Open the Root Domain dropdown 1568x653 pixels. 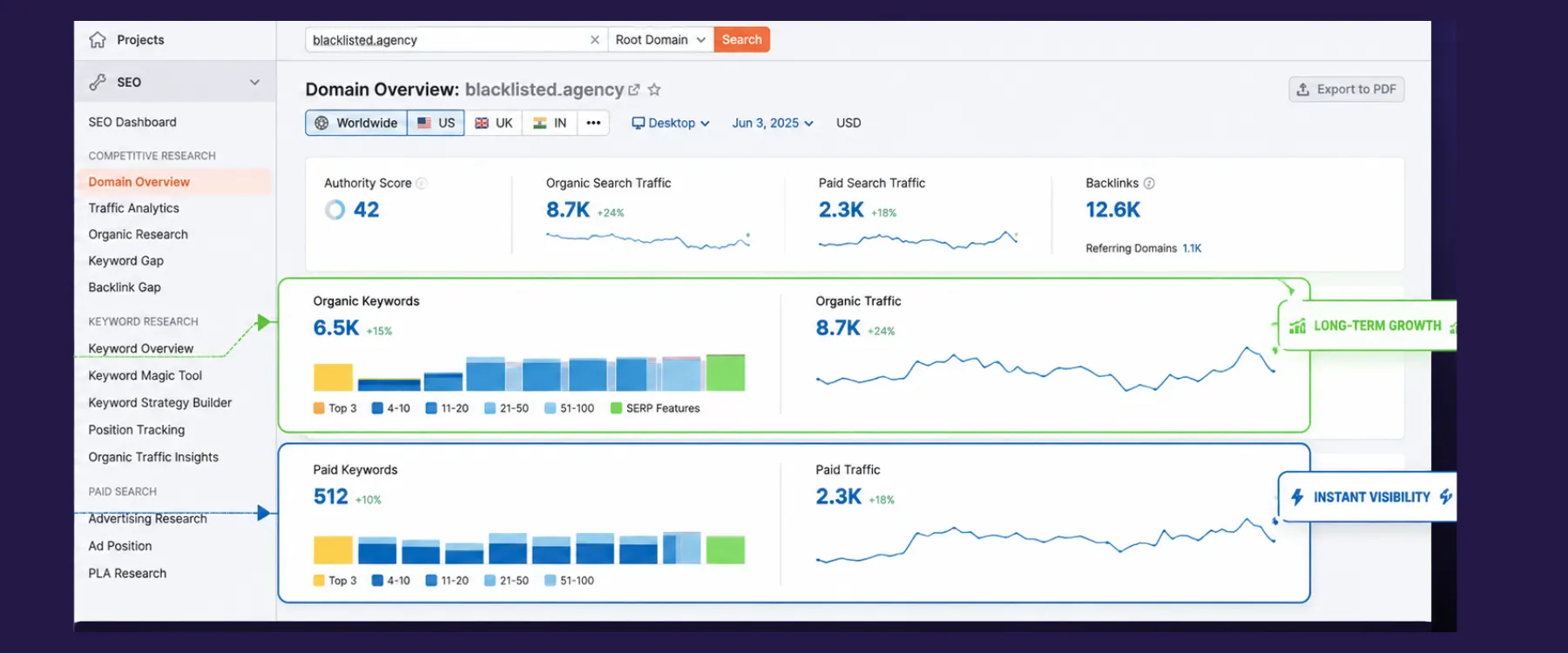click(661, 40)
